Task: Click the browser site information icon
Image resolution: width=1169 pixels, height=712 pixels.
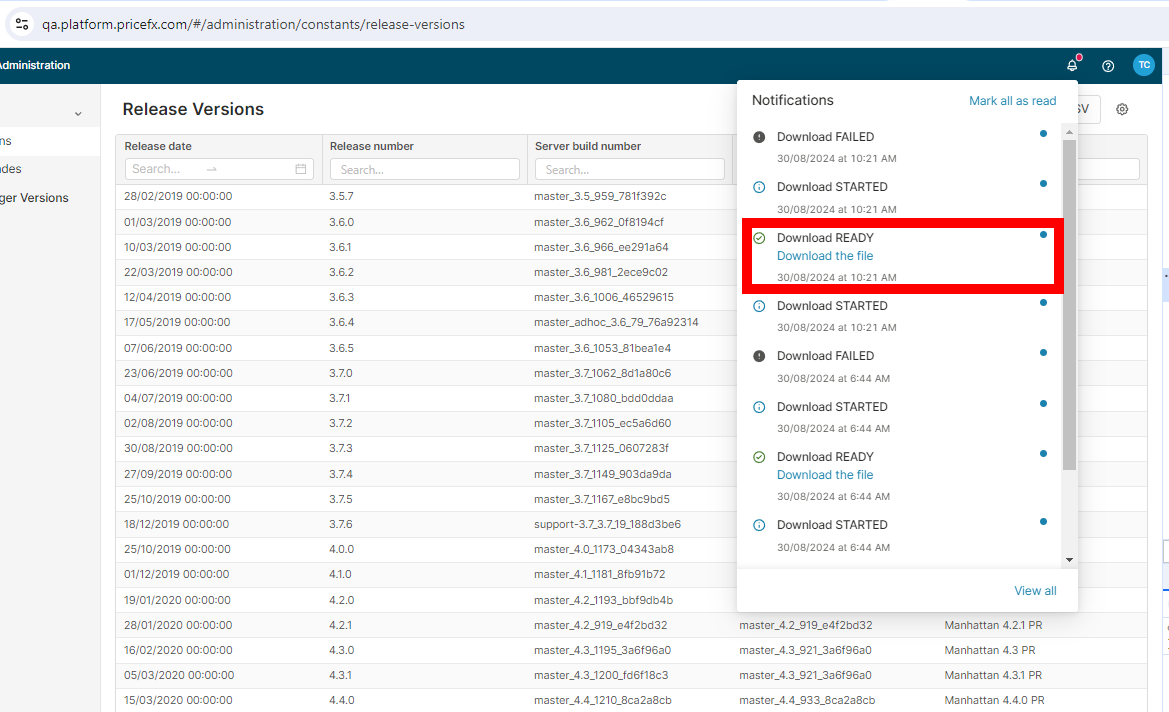Action: tap(21, 24)
